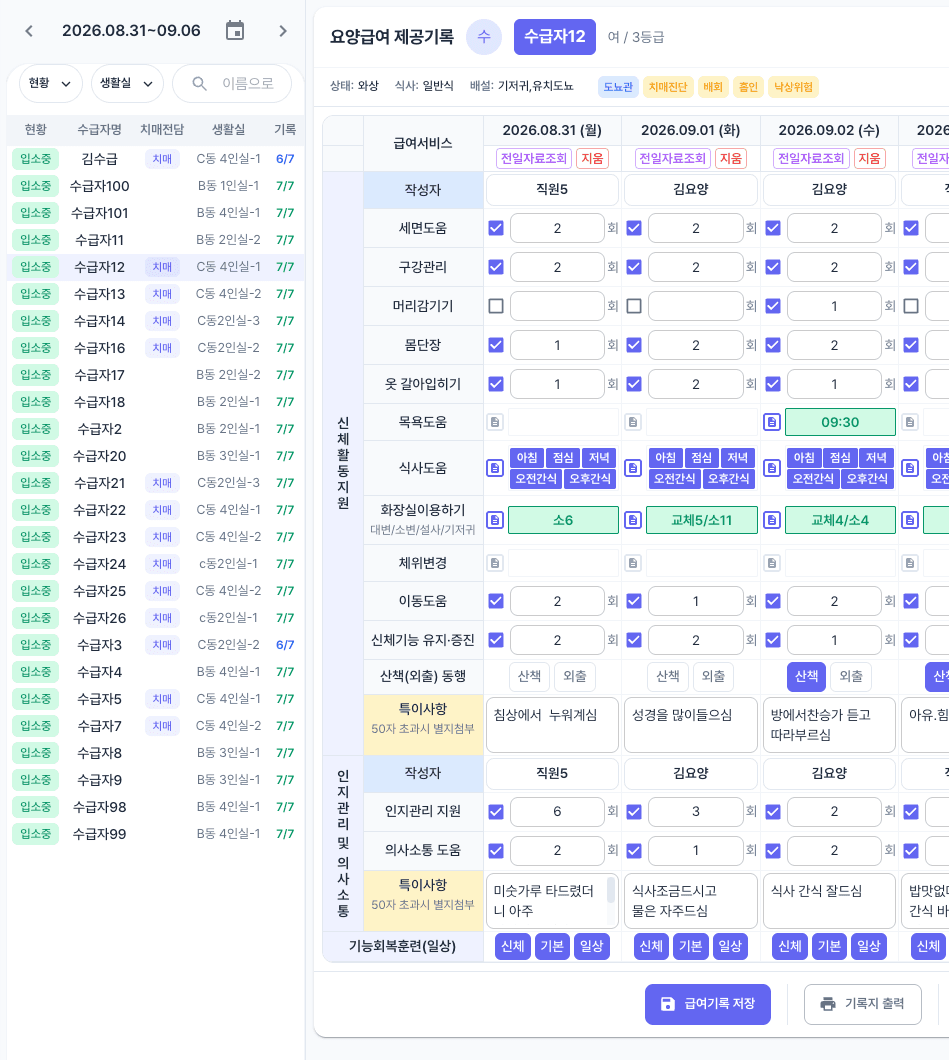The height and width of the screenshot is (1060, 949).
Task: Sort by 수급자명 column header
Action: click(99, 129)
